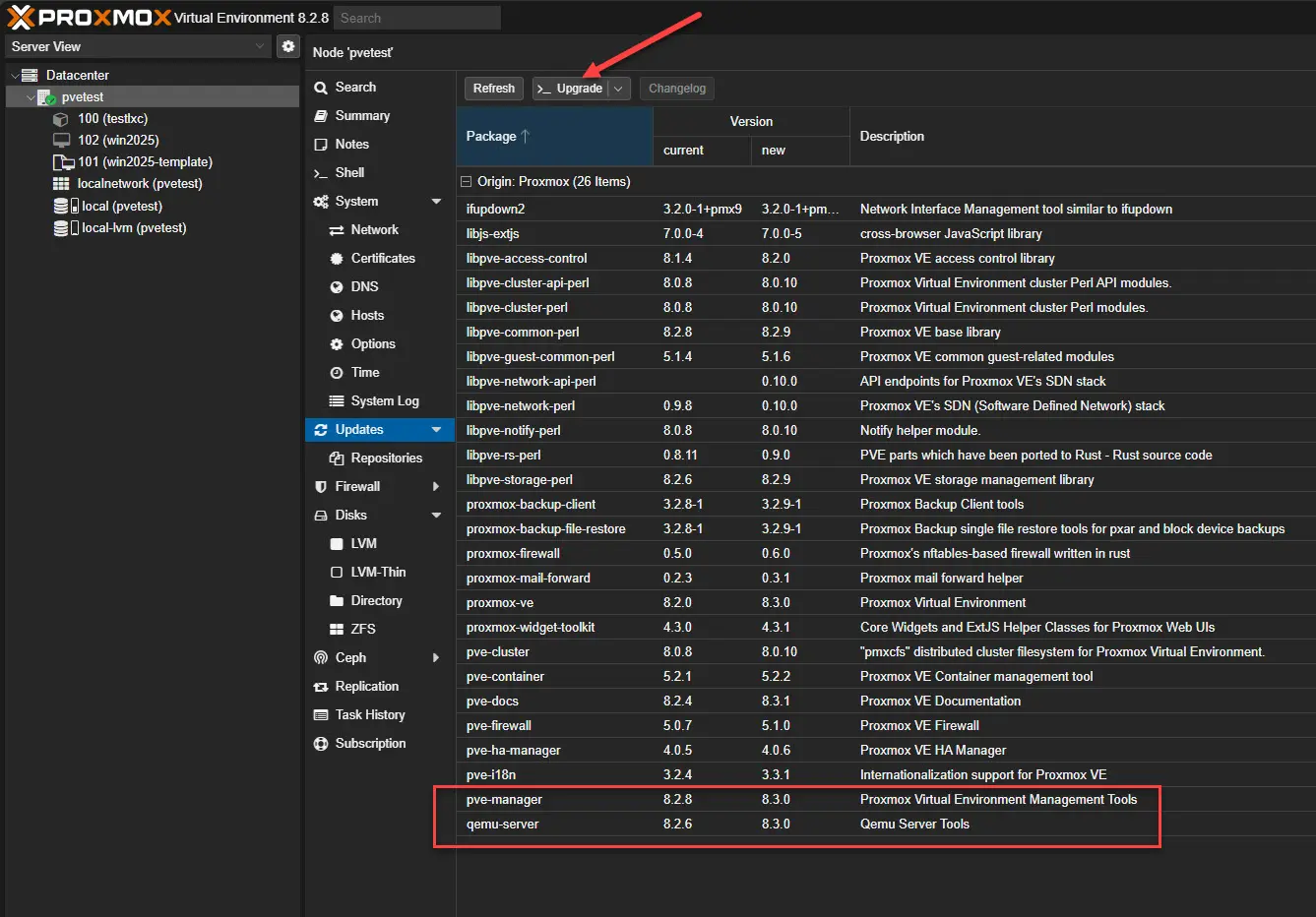Click the Proxmox logo in header
1316x917 pixels.
click(89, 18)
